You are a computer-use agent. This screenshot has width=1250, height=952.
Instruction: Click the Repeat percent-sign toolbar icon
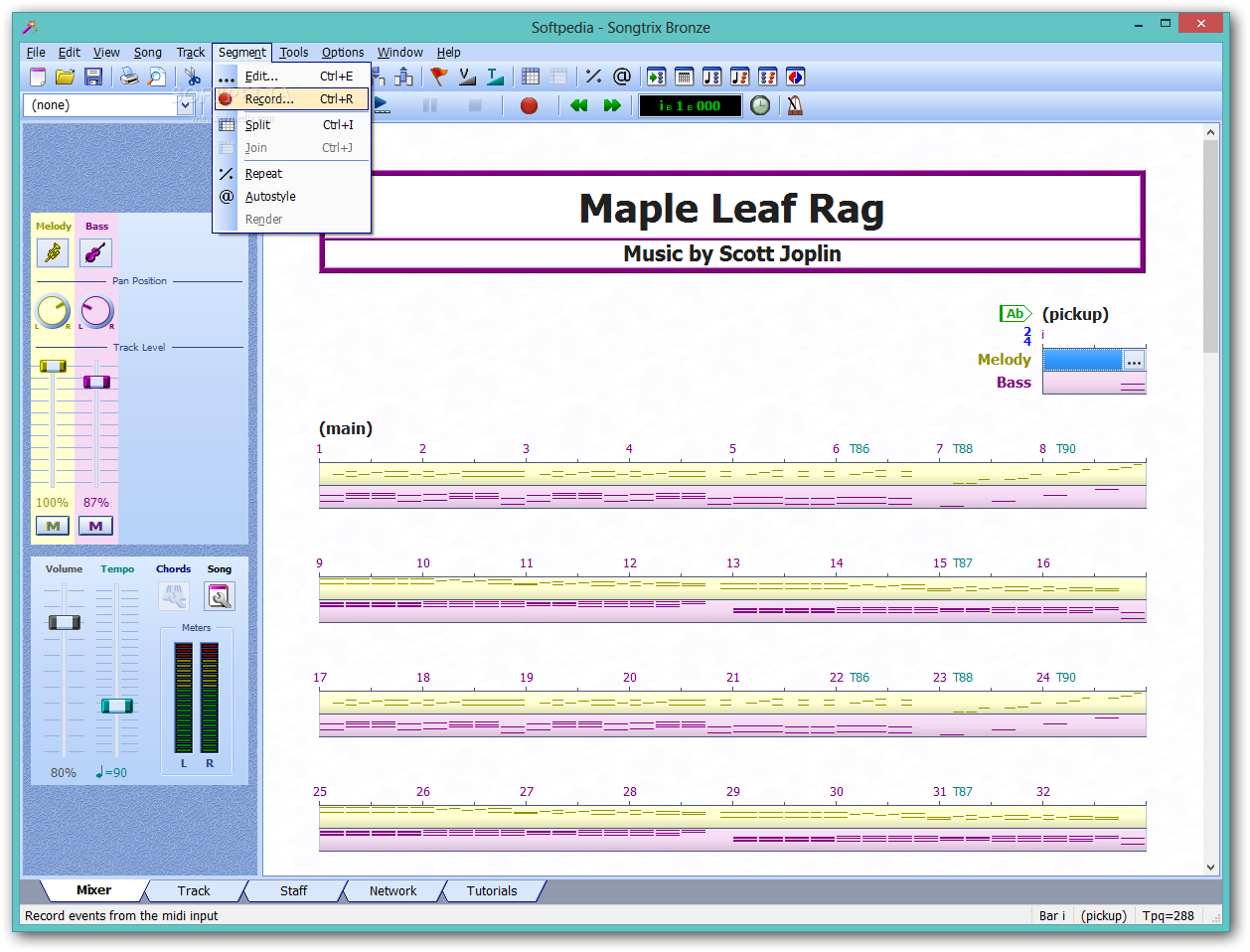(x=594, y=77)
